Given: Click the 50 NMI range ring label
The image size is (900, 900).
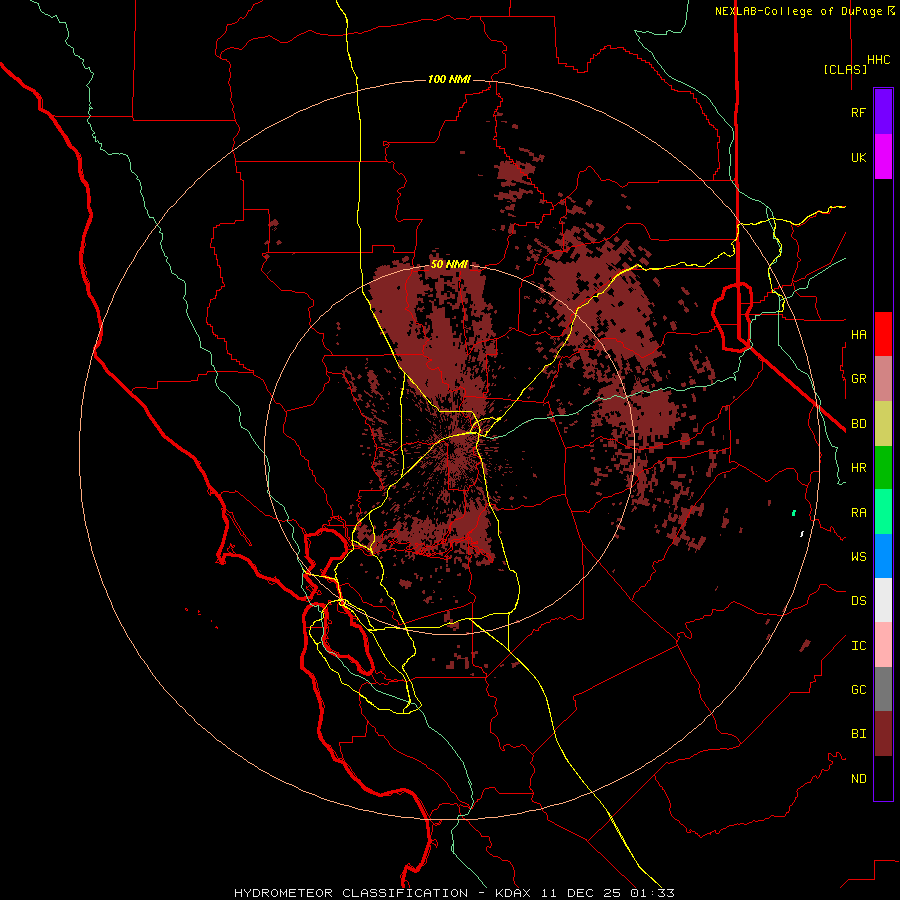Looking at the screenshot, I should coord(449,265).
